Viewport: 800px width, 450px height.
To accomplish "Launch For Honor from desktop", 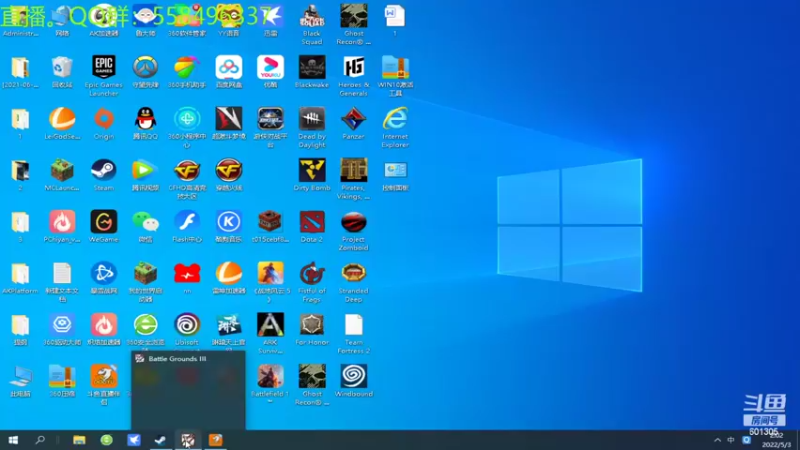I will 312,325.
